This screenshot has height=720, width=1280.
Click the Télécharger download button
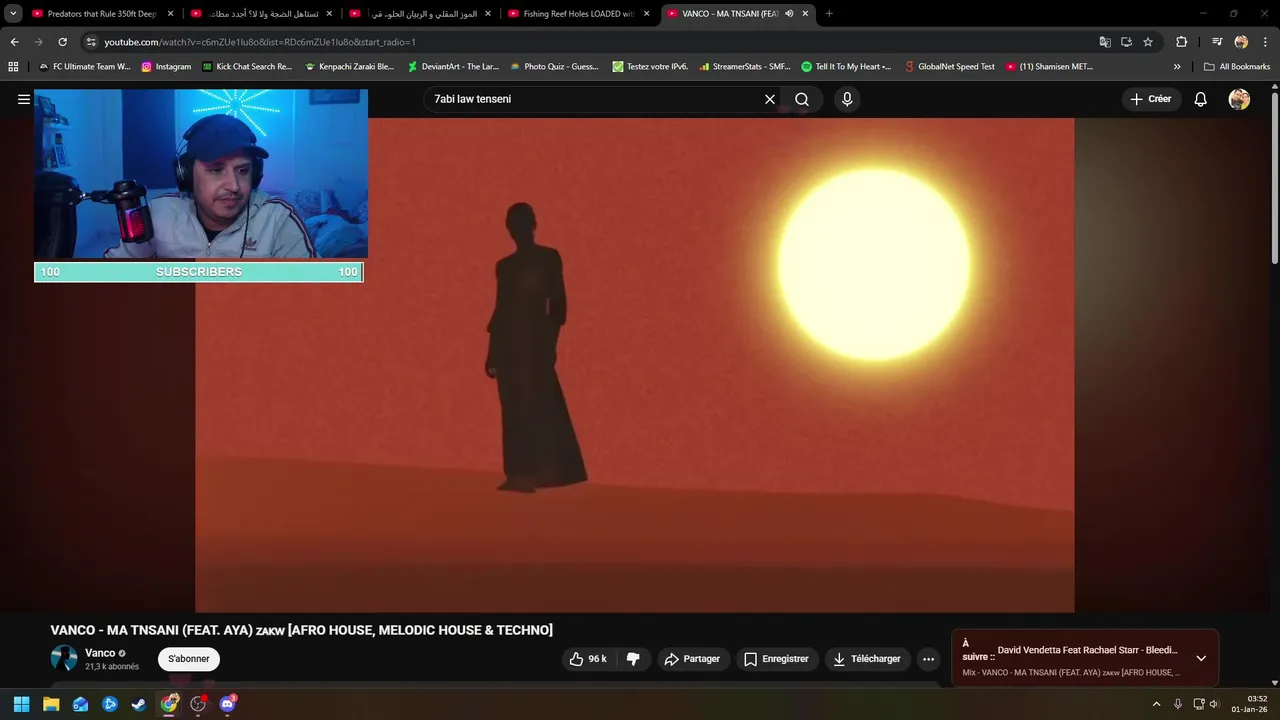tap(867, 659)
